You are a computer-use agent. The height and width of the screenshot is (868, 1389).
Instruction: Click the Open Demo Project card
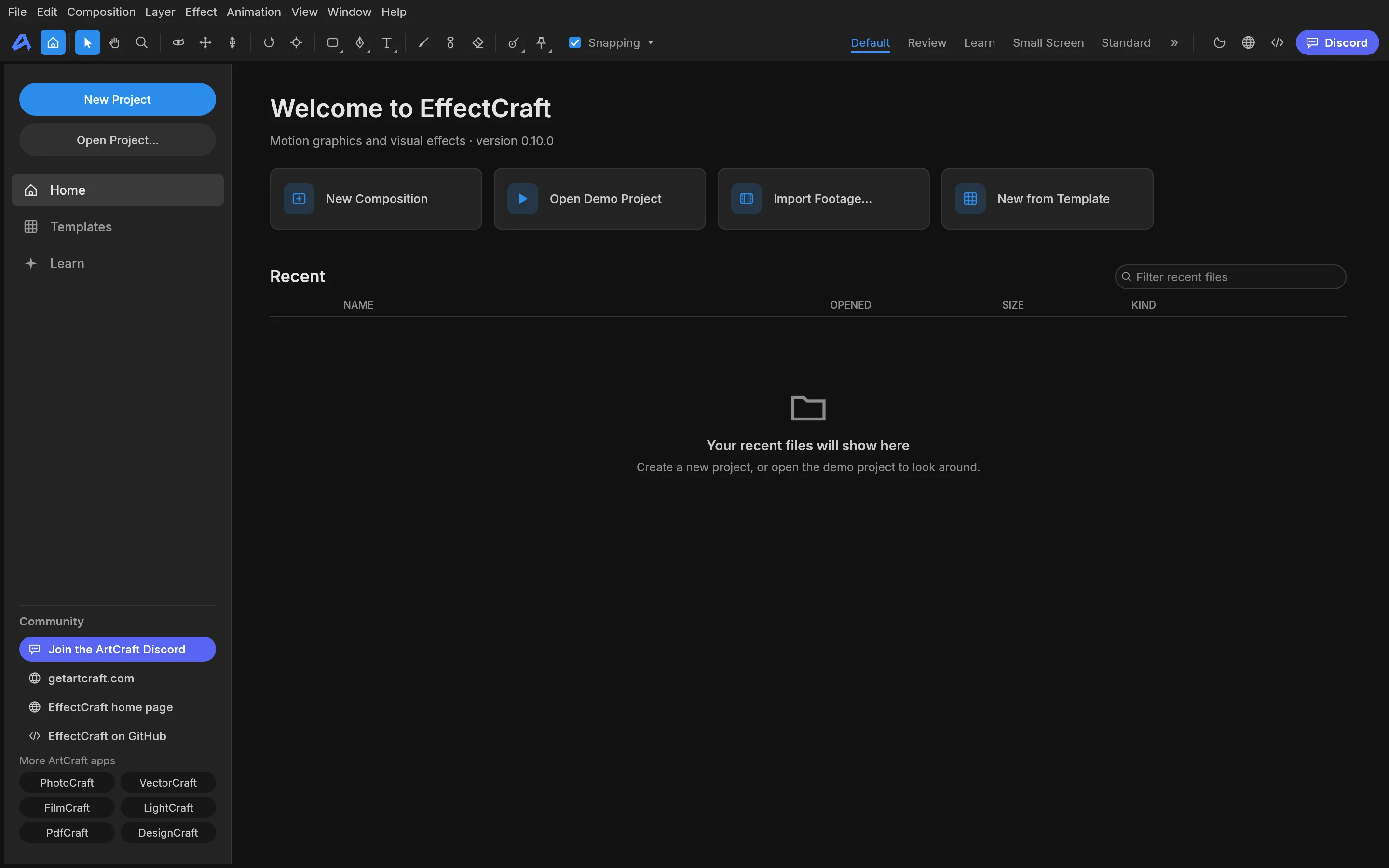click(x=600, y=199)
